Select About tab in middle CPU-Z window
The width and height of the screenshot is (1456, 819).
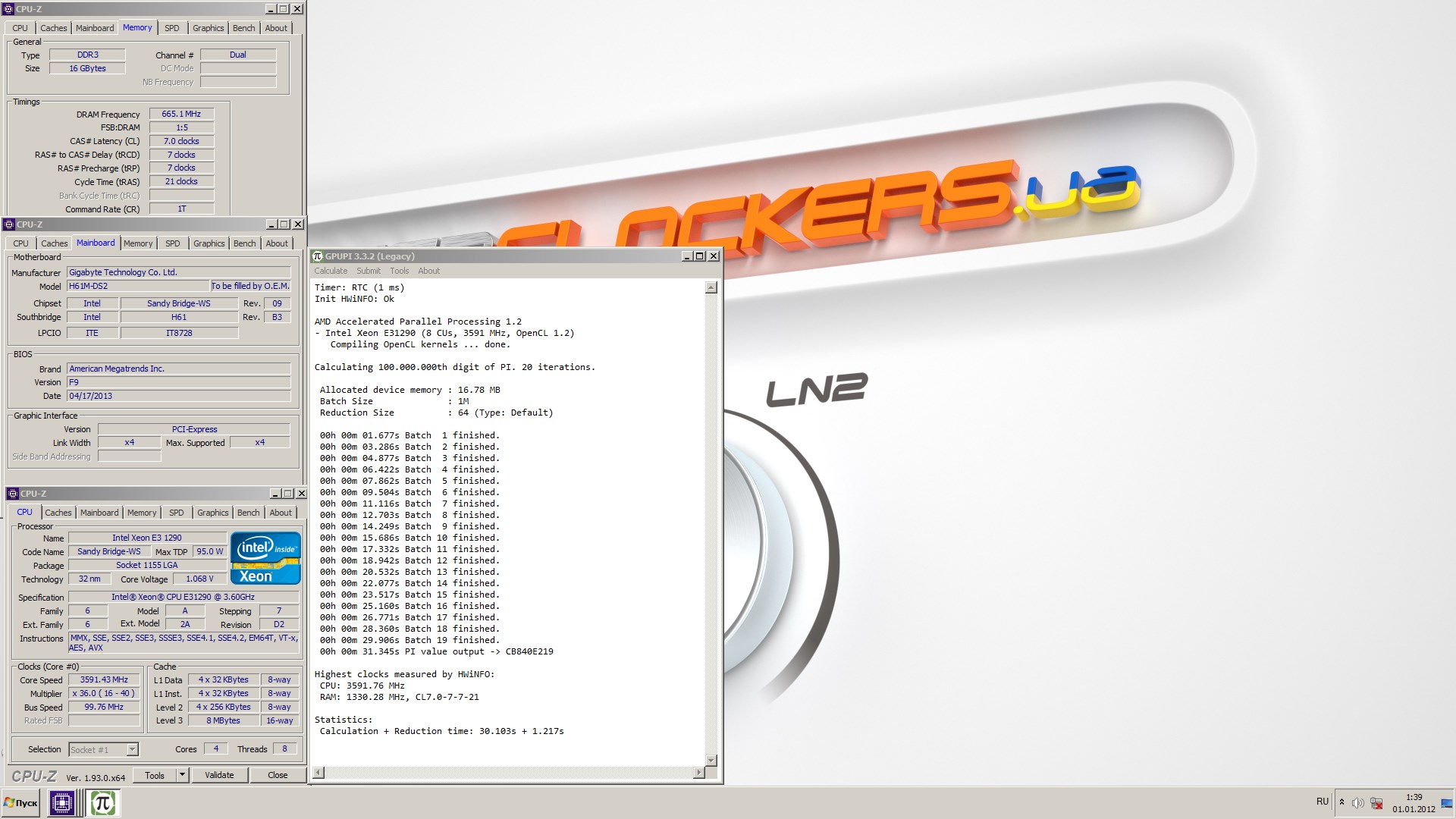[277, 243]
